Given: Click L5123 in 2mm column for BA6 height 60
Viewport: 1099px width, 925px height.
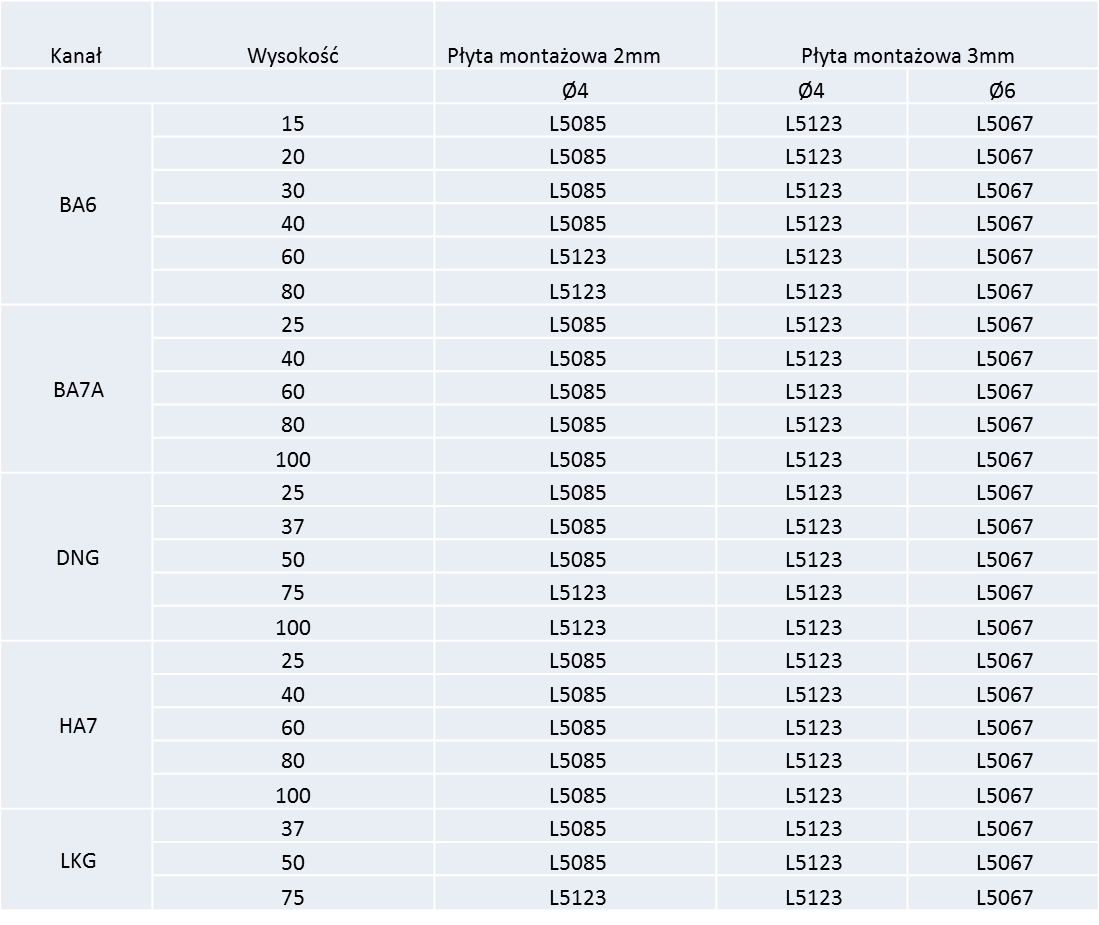Looking at the screenshot, I should (578, 256).
